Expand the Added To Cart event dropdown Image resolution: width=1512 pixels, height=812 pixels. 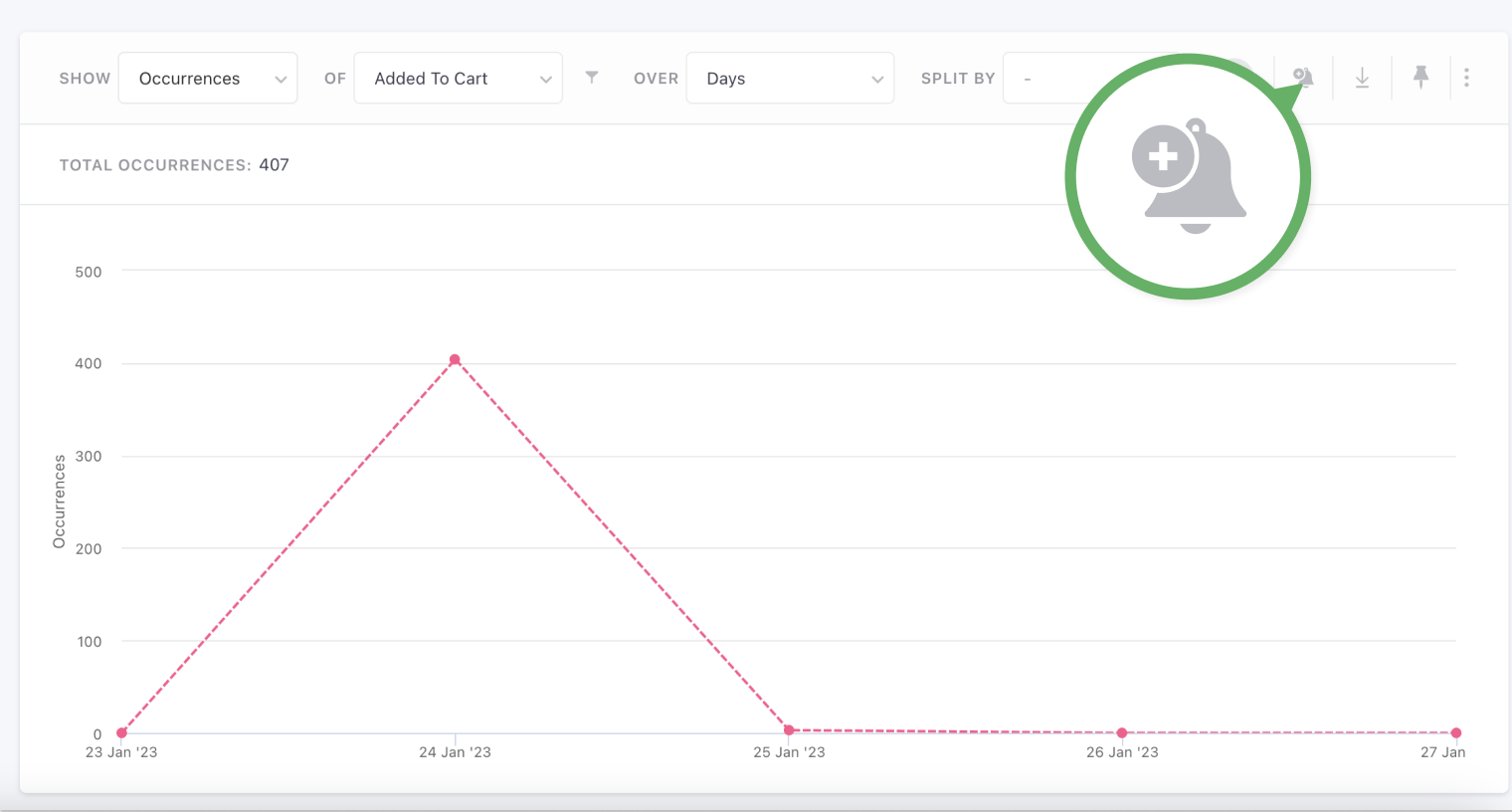point(458,79)
